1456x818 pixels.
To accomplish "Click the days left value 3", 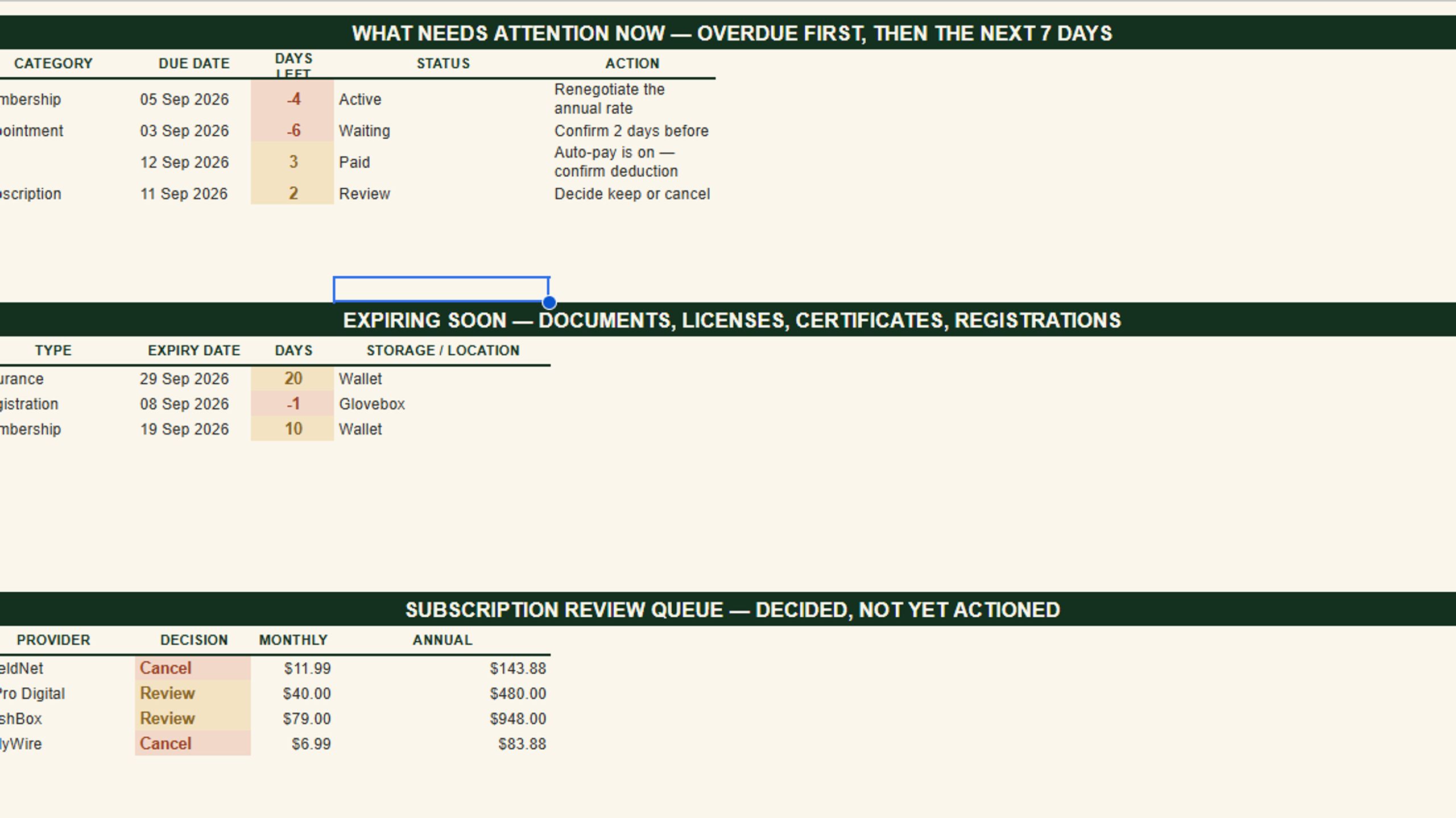I will [x=293, y=162].
